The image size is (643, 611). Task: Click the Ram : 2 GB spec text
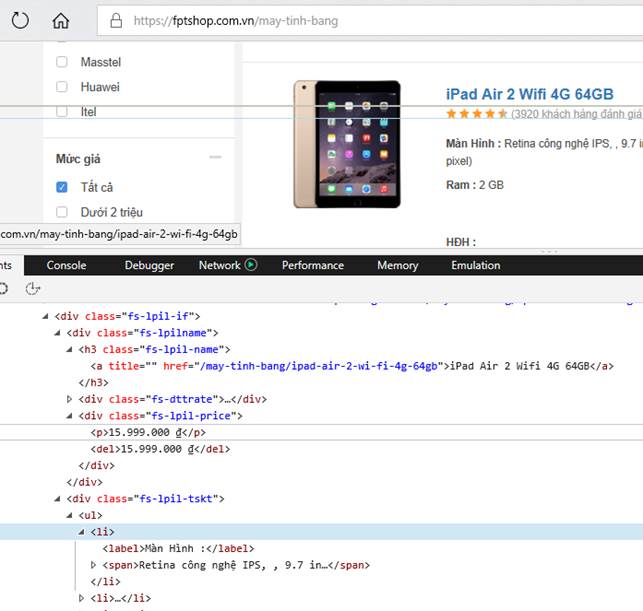pyautogui.click(x=474, y=185)
